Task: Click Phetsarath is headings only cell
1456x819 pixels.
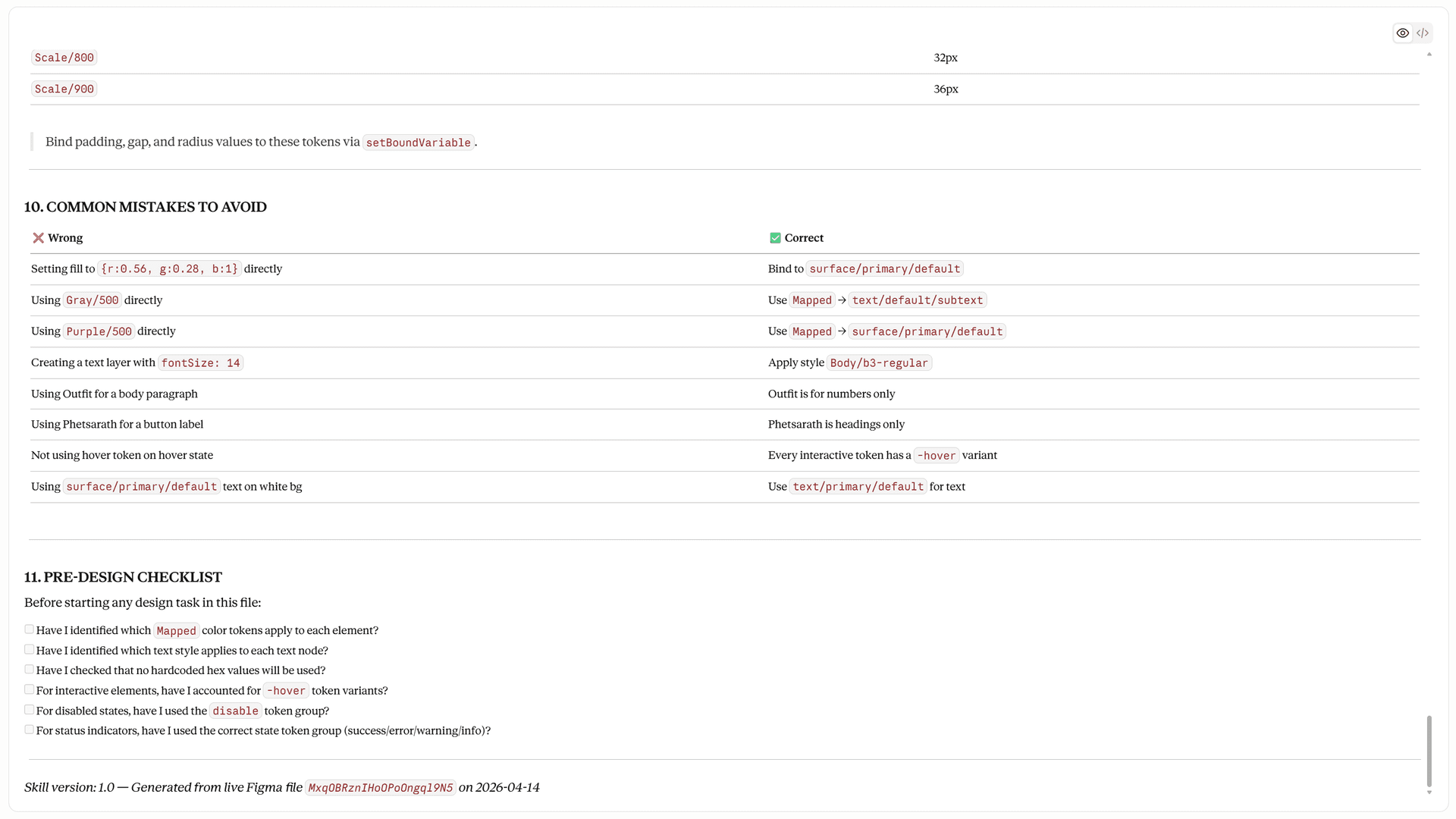Action: pyautogui.click(x=836, y=425)
